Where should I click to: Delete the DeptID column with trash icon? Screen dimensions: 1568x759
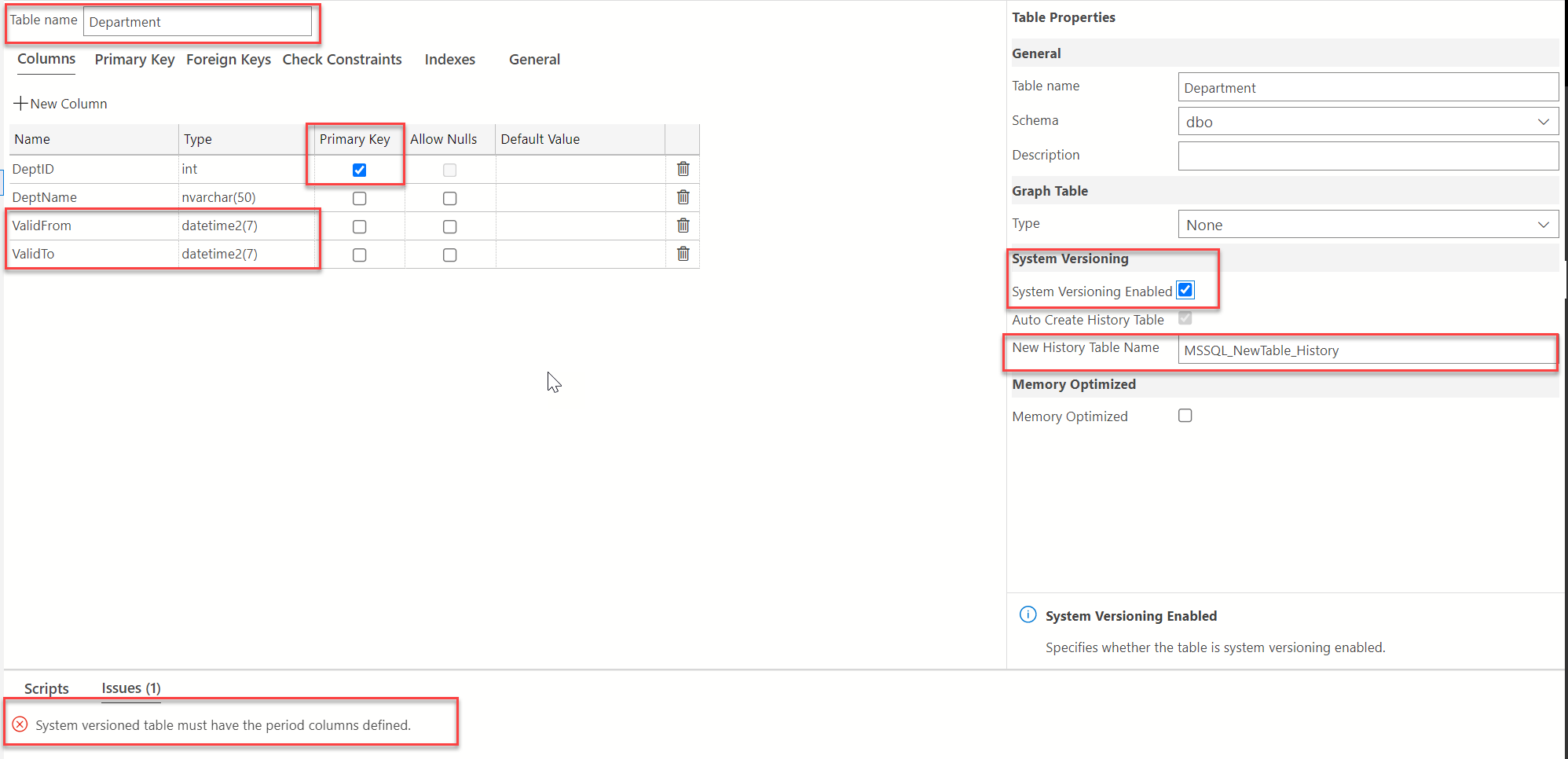tap(683, 169)
